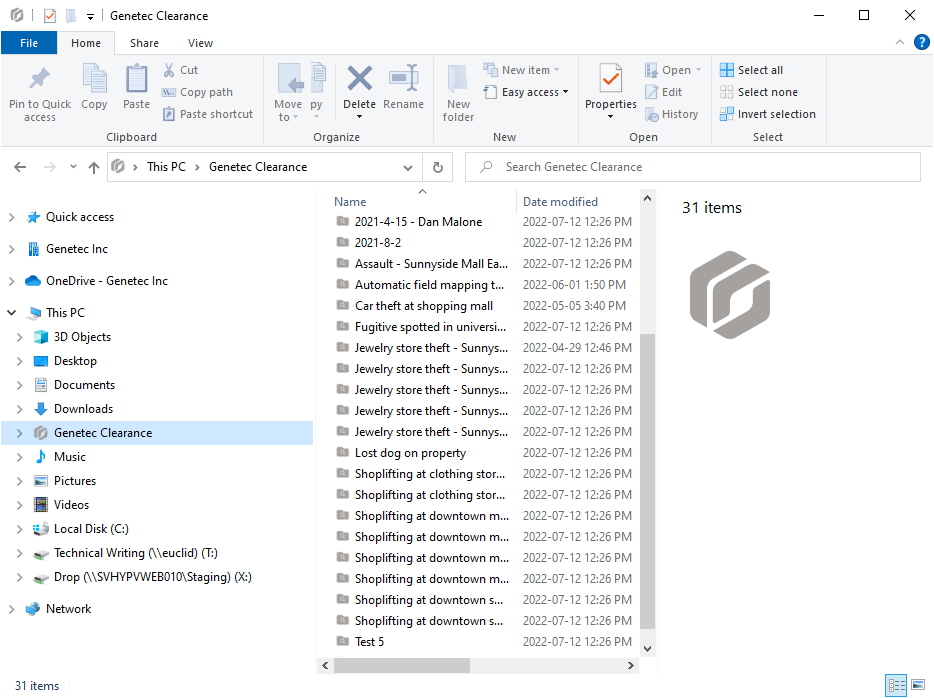Select 'Lost dog on property' folder
Image resolution: width=934 pixels, height=698 pixels.
point(410,453)
